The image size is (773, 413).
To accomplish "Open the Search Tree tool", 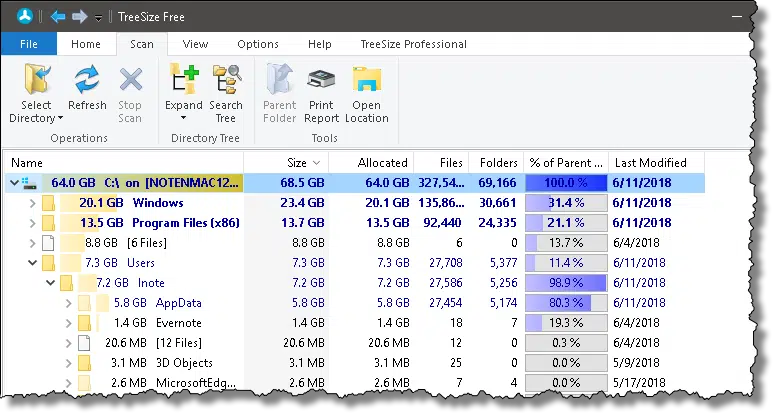I will click(226, 79).
